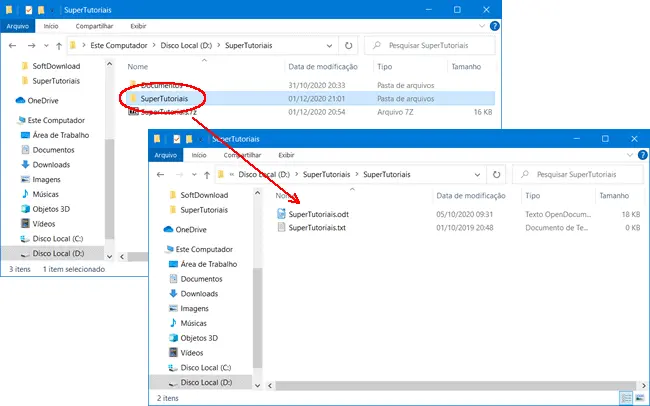Screen dimensions: 650x406
Task: Switch to large icons view in status bar
Action: click(x=639, y=398)
